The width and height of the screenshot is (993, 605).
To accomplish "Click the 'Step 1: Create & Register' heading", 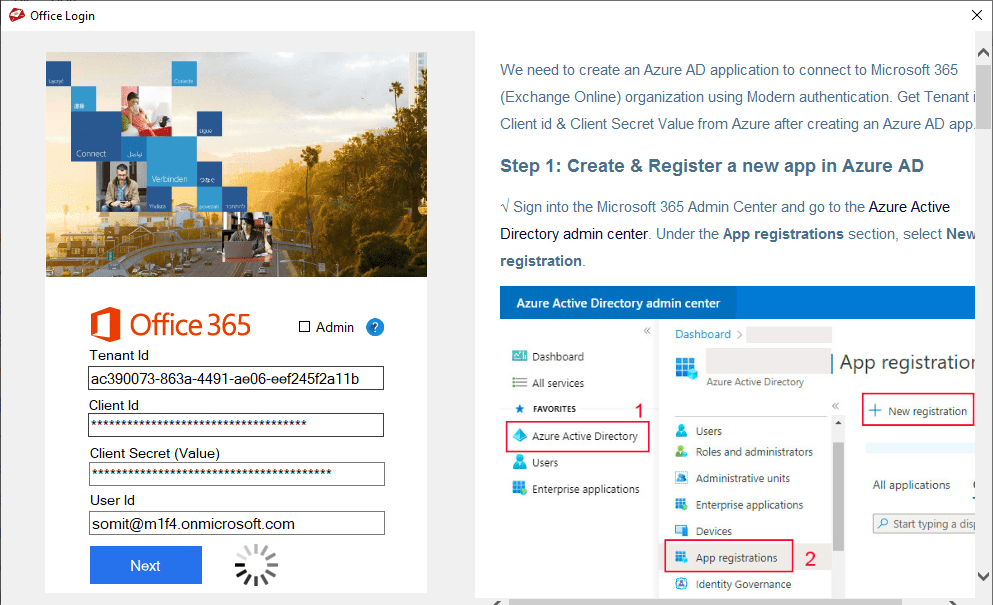I will point(712,166).
